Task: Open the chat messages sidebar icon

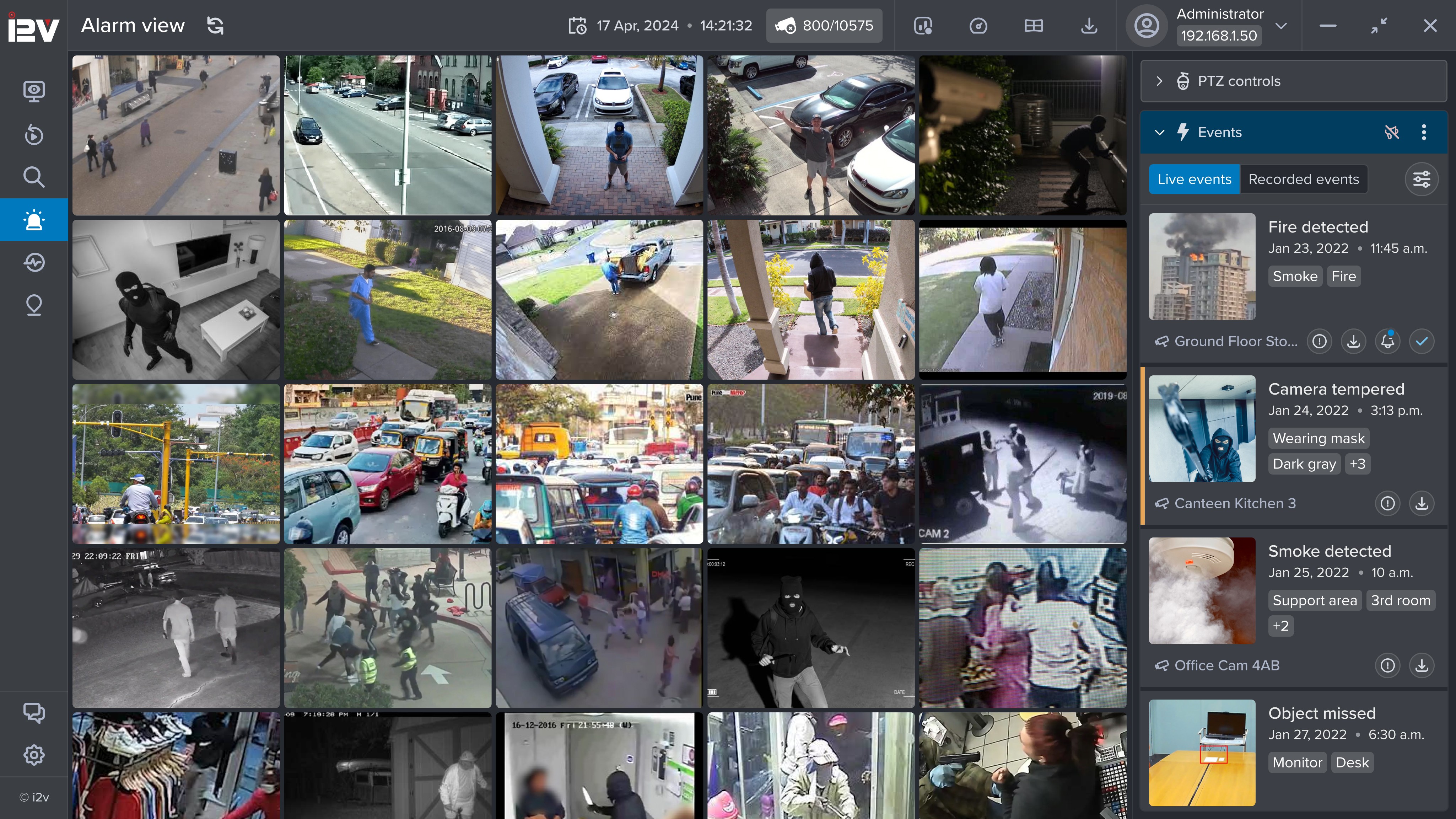Action: click(34, 713)
